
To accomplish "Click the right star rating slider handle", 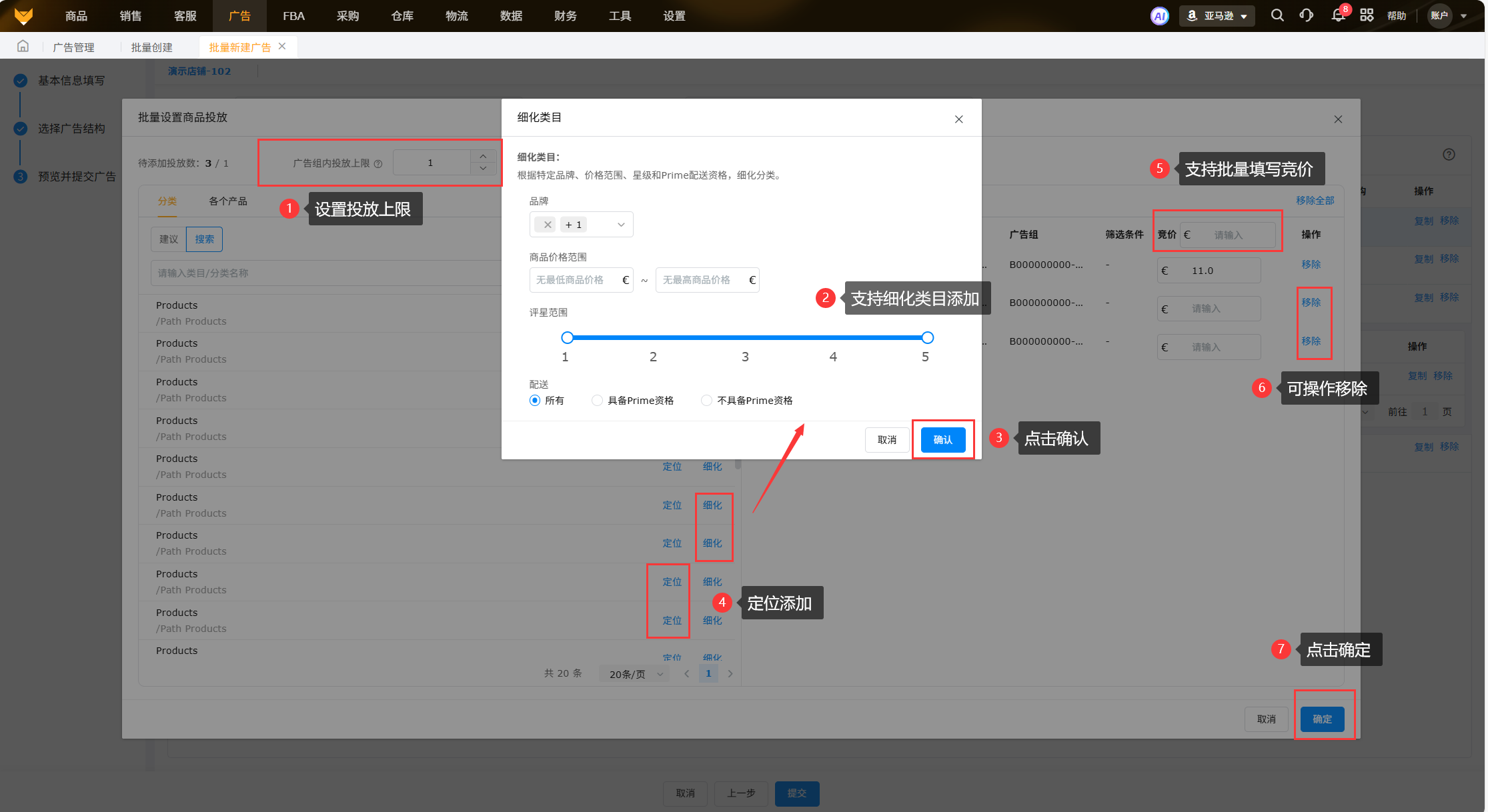I will pos(927,337).
